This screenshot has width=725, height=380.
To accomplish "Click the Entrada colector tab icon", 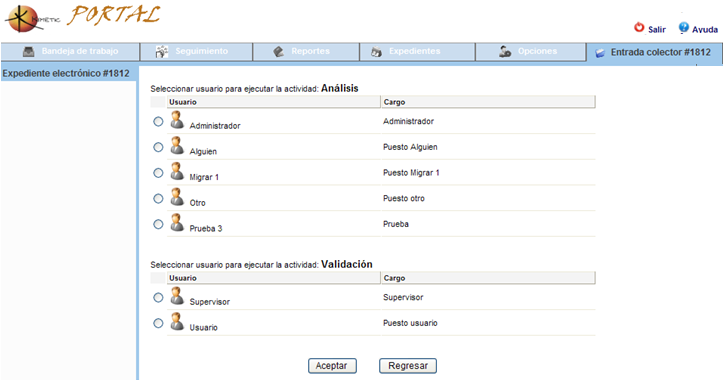I will click(x=600, y=53).
